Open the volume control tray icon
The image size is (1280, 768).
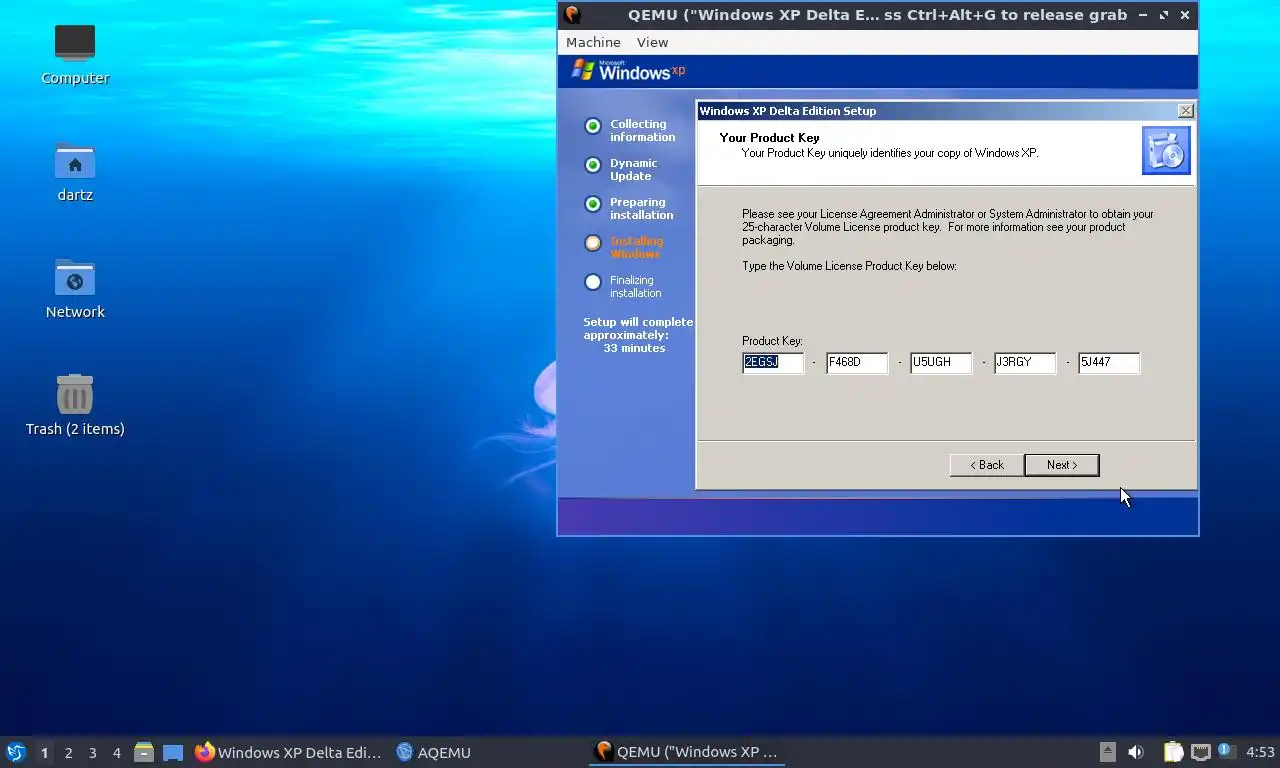click(1136, 752)
